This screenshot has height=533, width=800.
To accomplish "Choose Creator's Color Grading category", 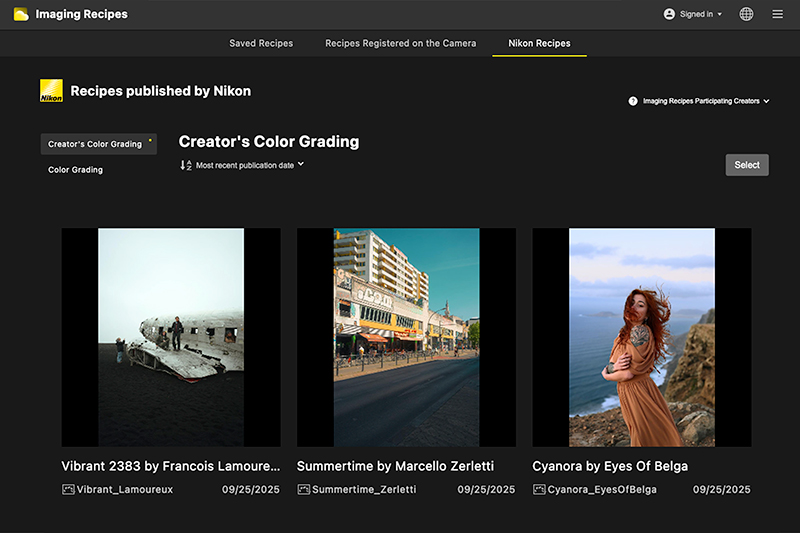I will click(x=96, y=144).
